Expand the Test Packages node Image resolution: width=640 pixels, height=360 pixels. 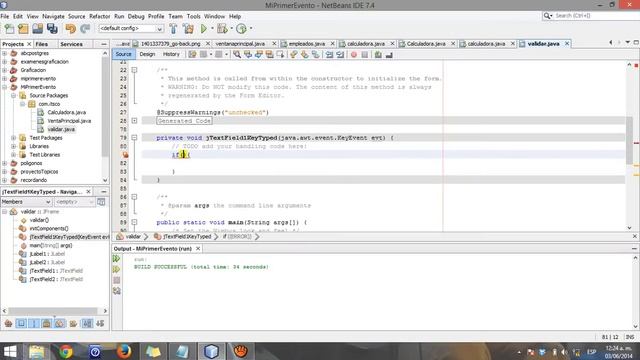[x=13, y=138]
